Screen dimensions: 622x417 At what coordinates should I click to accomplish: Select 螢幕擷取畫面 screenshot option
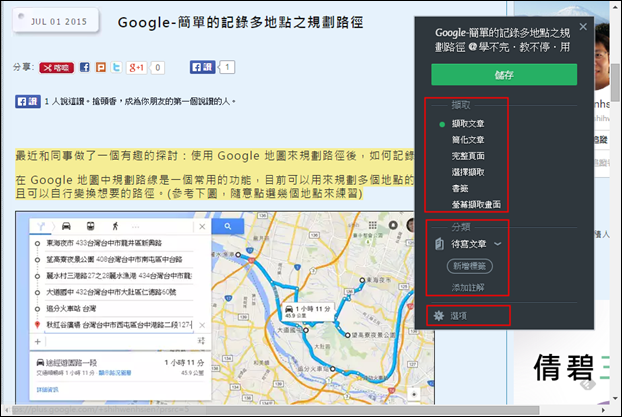[x=476, y=205]
